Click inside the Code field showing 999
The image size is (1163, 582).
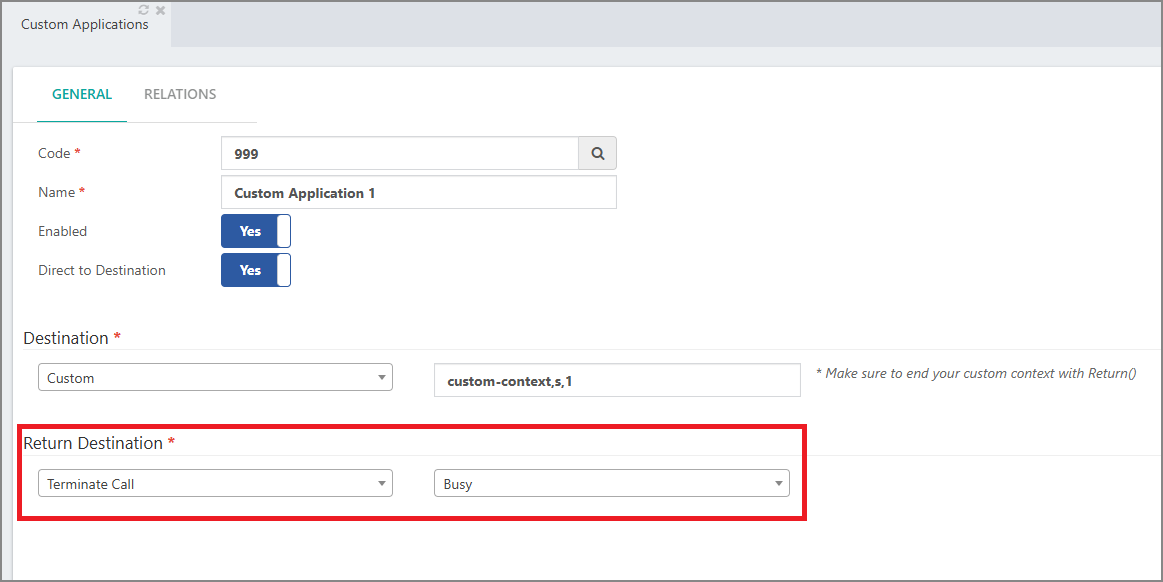point(400,153)
